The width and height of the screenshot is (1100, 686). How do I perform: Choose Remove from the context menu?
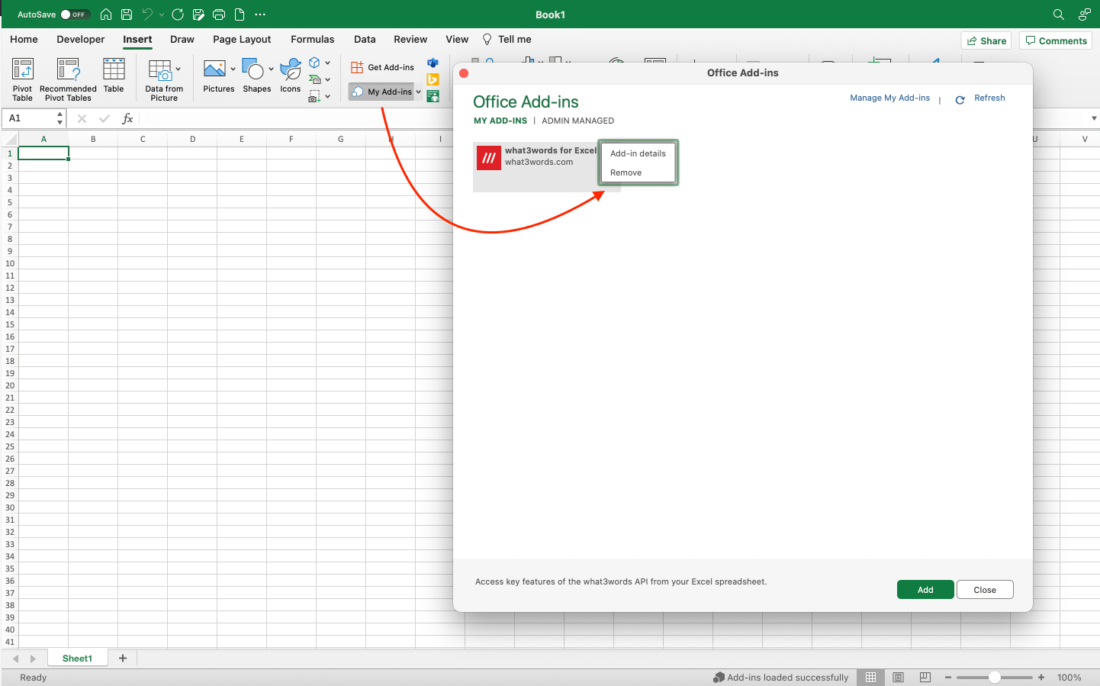point(626,173)
